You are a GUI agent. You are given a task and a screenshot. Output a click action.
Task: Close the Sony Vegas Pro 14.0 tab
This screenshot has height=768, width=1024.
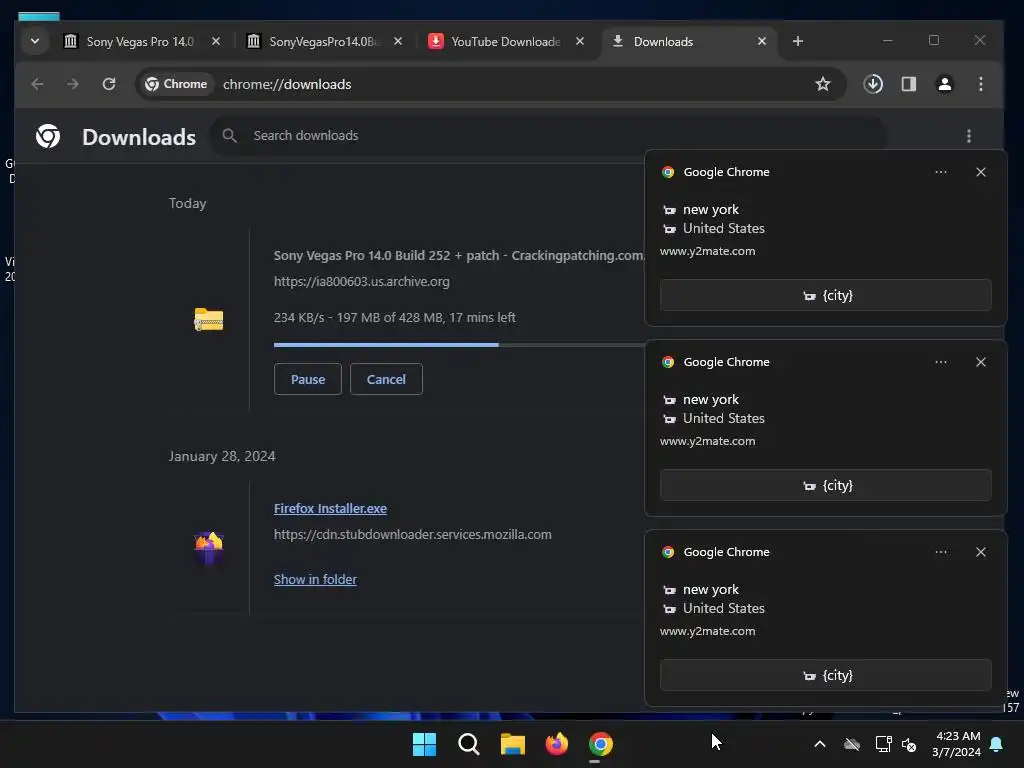point(216,41)
